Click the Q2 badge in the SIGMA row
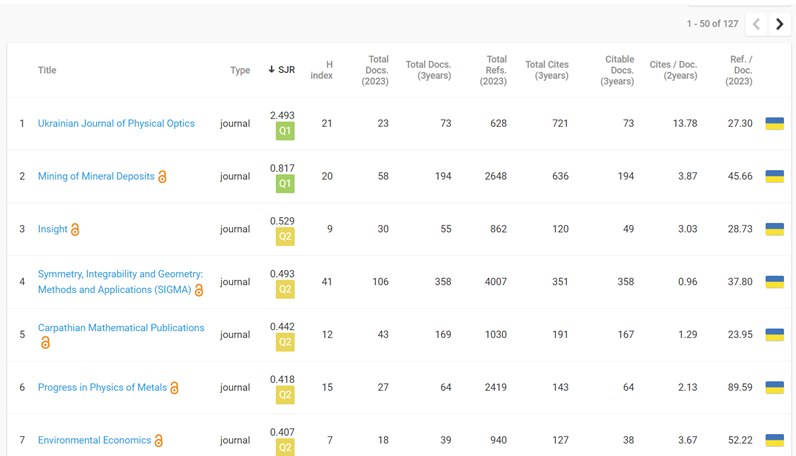 (285, 289)
